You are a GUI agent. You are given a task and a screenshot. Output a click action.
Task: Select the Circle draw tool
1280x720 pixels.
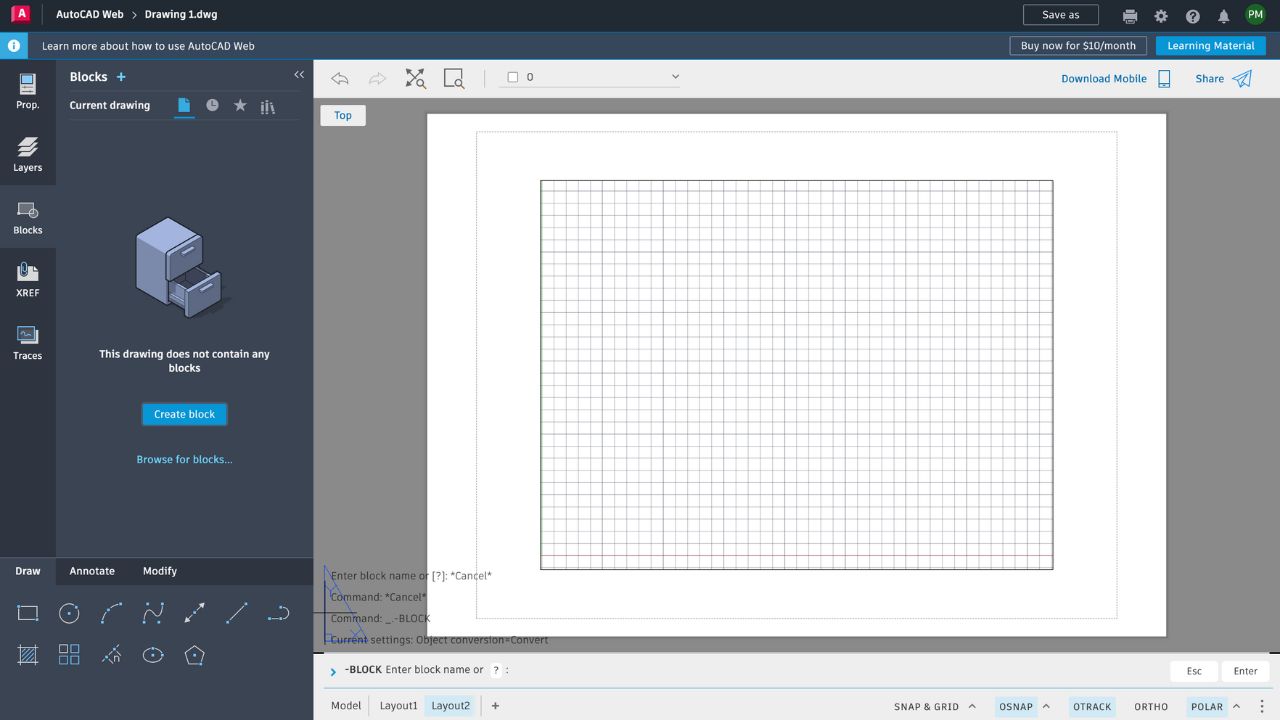[69, 613]
